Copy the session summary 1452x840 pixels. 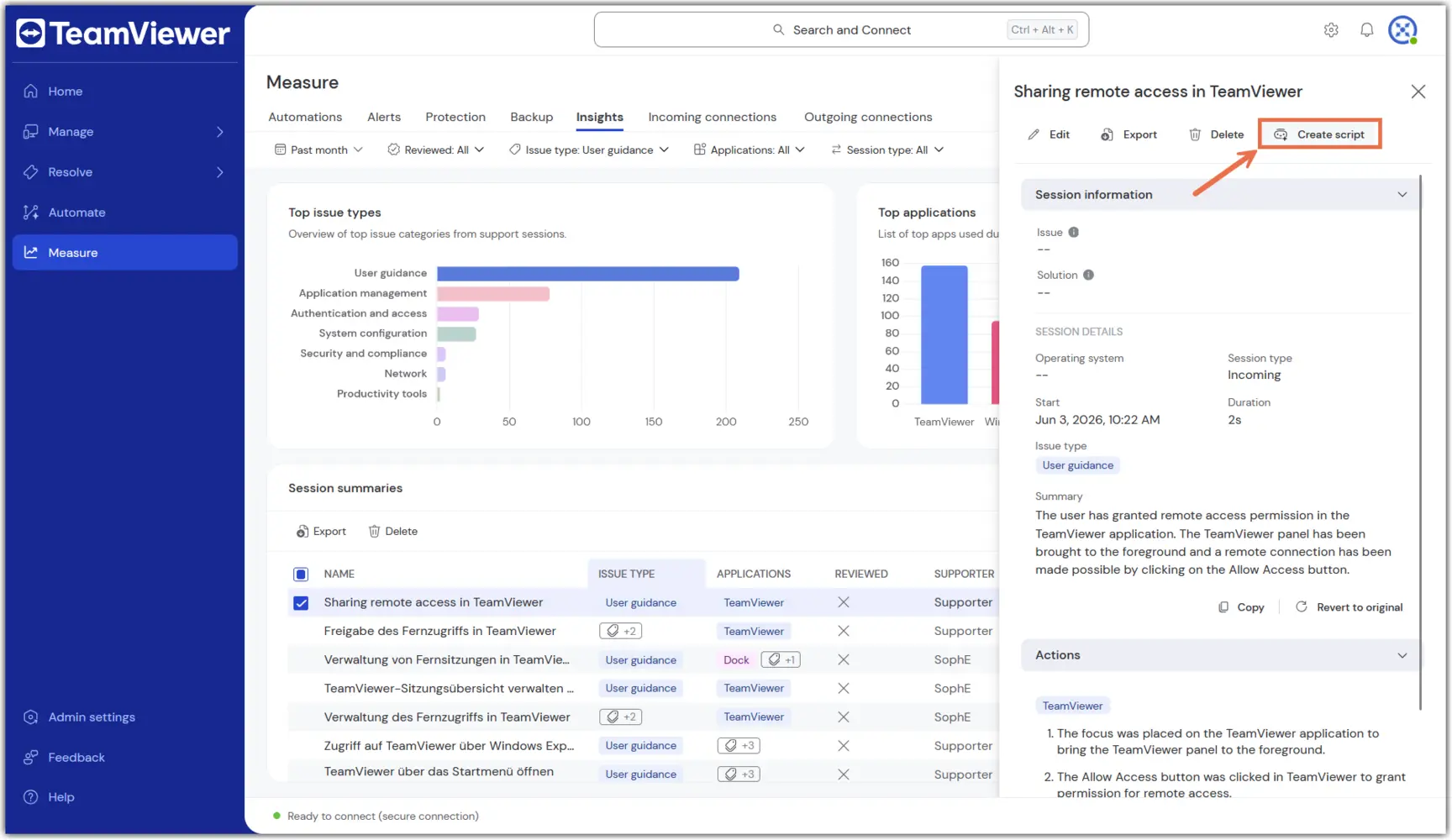pyautogui.click(x=1241, y=607)
